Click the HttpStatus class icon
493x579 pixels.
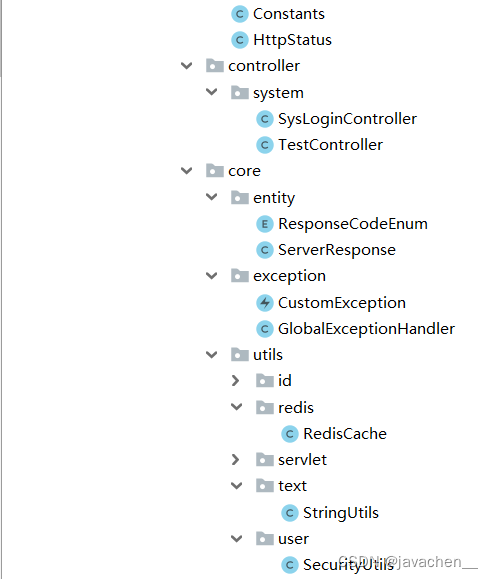coord(240,40)
